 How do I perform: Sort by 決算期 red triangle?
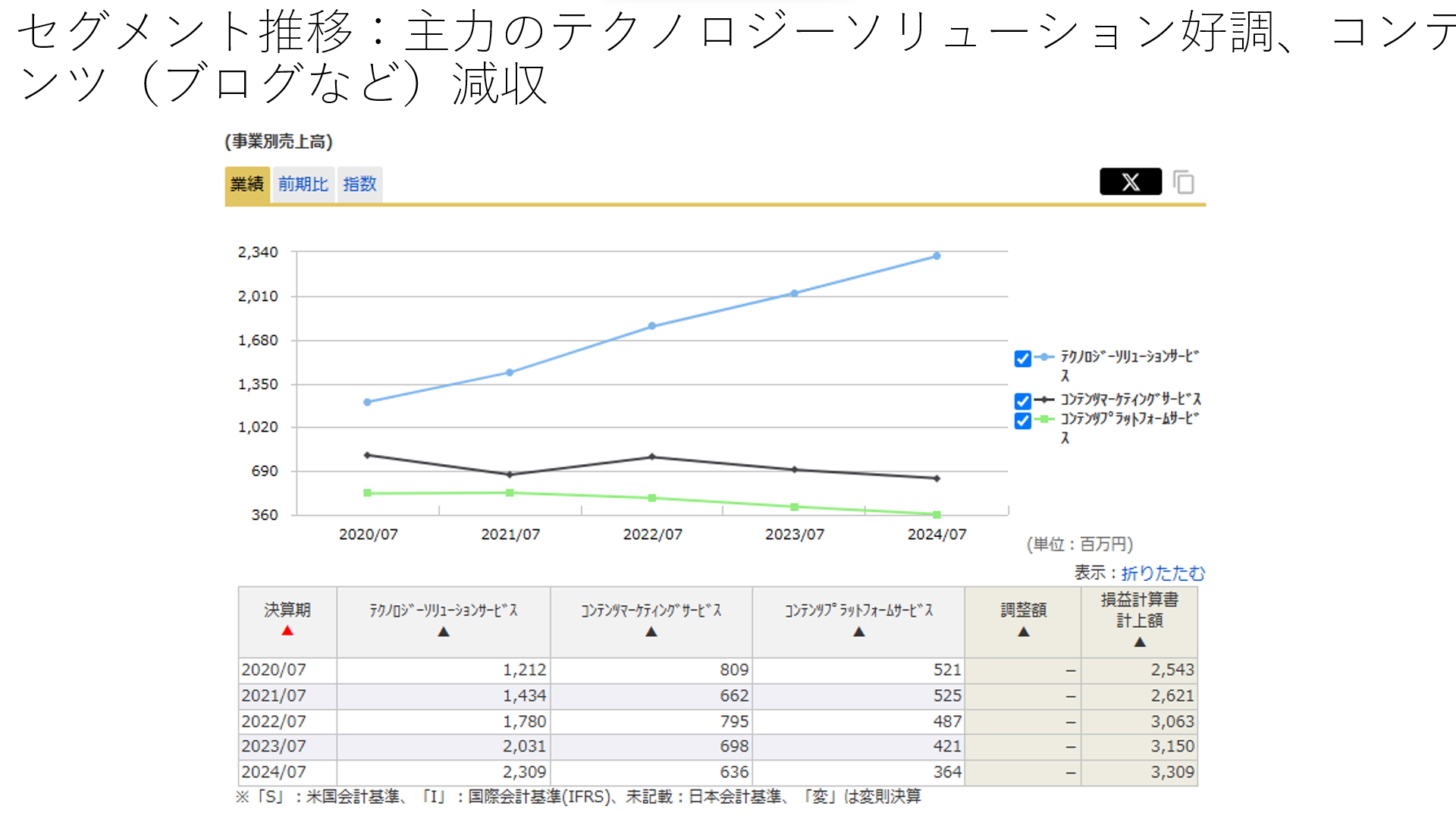(x=287, y=631)
